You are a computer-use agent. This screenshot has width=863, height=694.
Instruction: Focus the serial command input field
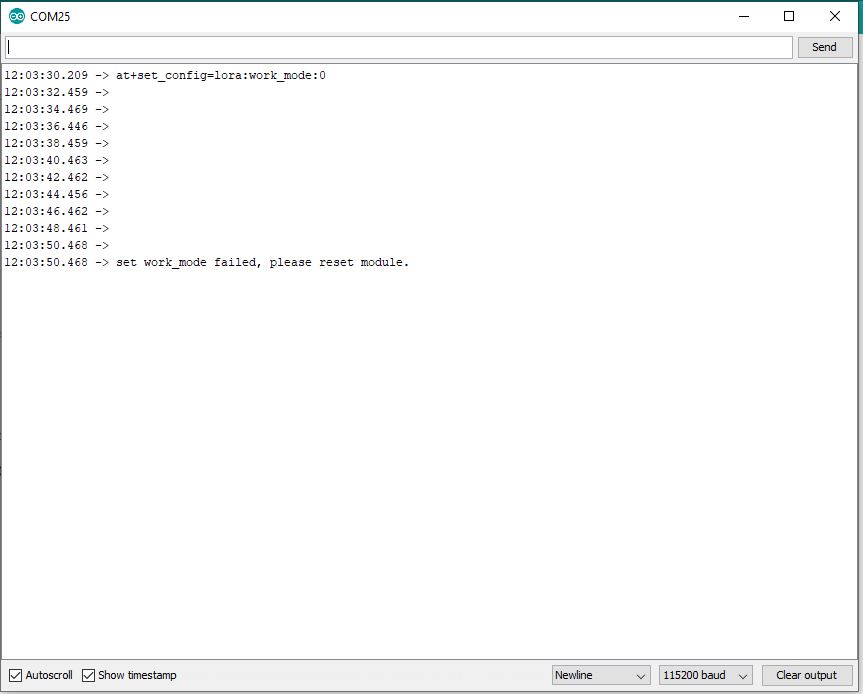(x=398, y=47)
